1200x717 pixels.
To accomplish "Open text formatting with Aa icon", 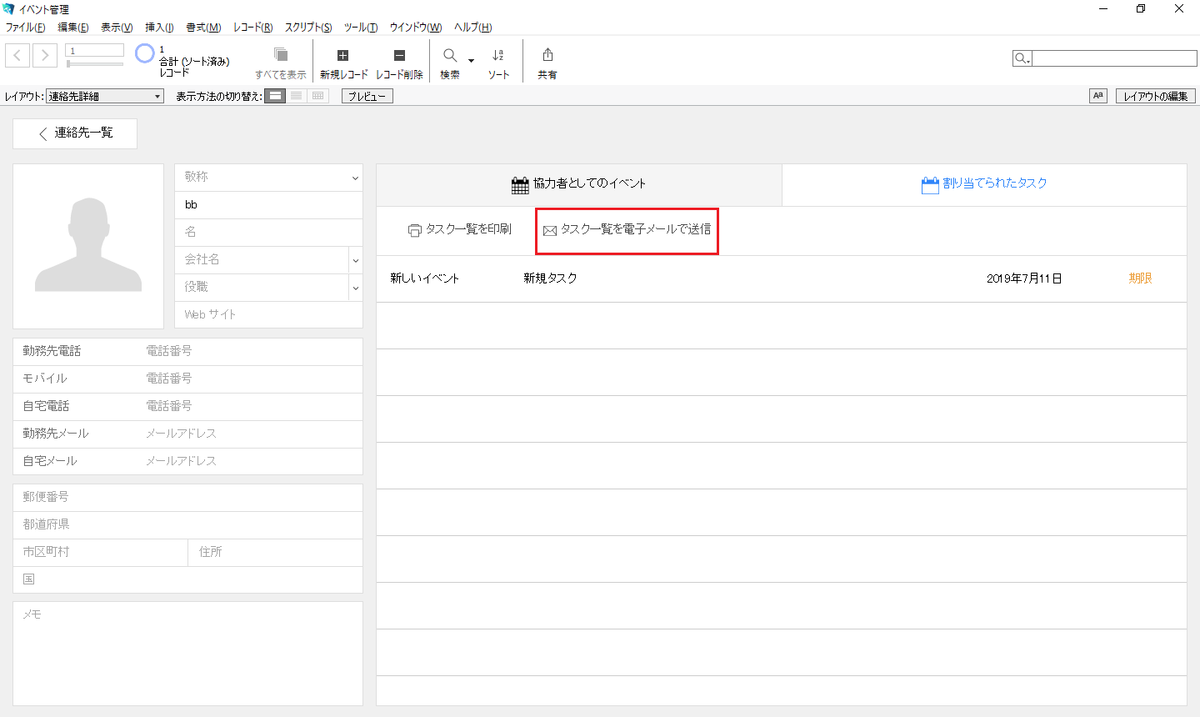I will click(1098, 95).
